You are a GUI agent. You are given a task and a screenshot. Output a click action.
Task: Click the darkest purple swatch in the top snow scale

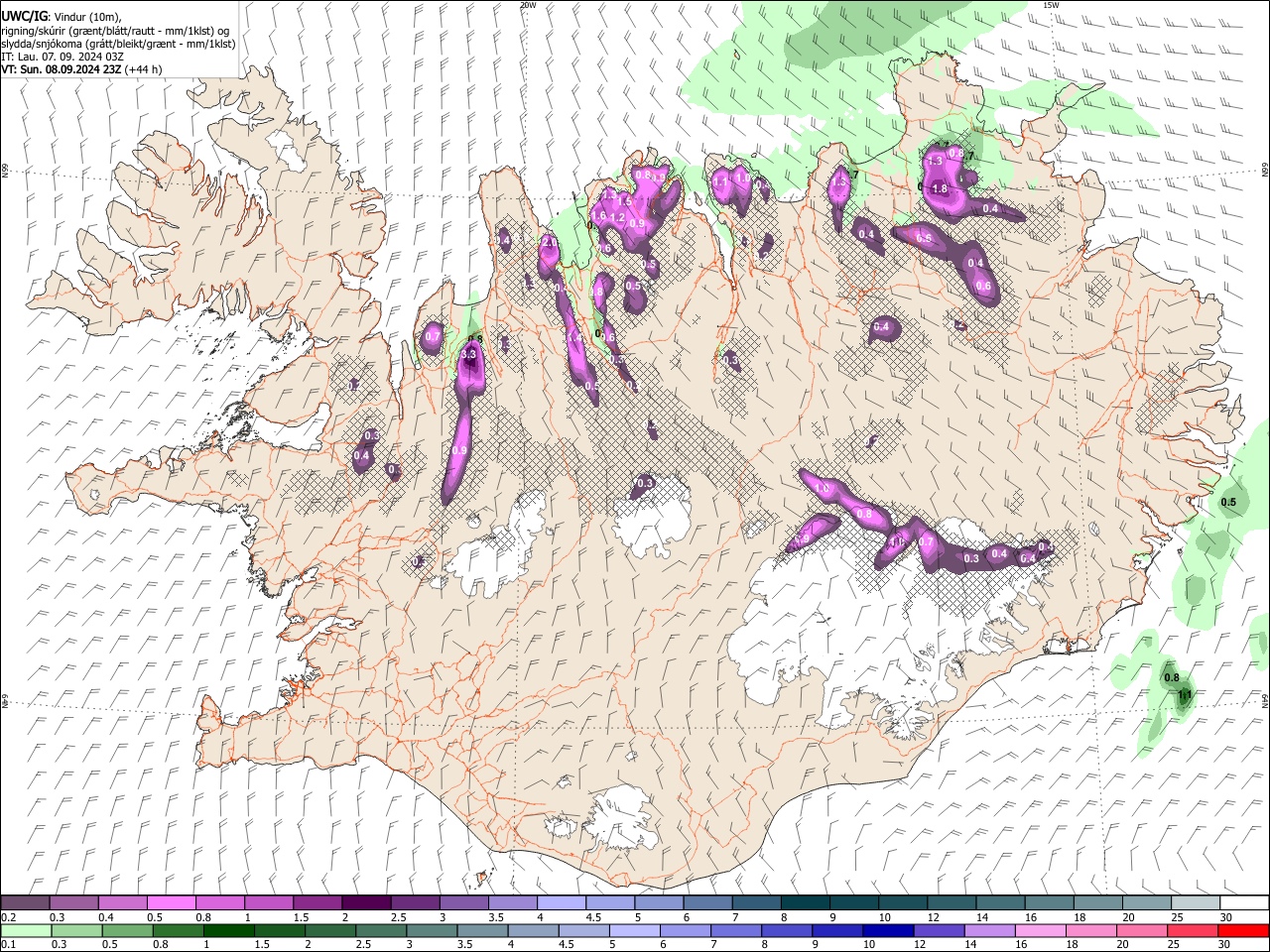click(366, 903)
